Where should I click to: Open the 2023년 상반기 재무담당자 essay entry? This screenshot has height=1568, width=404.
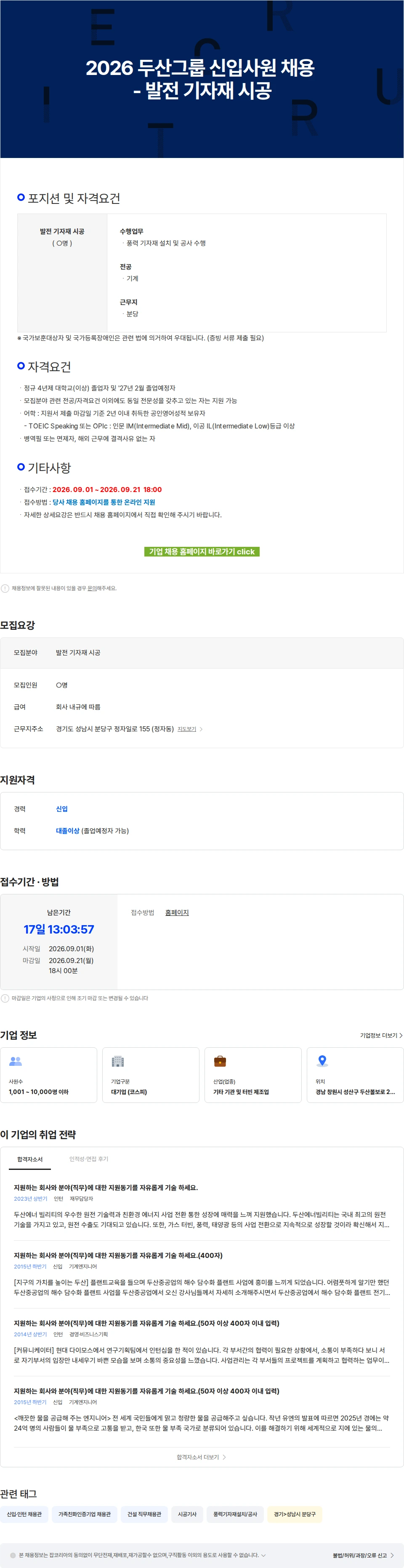tap(202, 1207)
